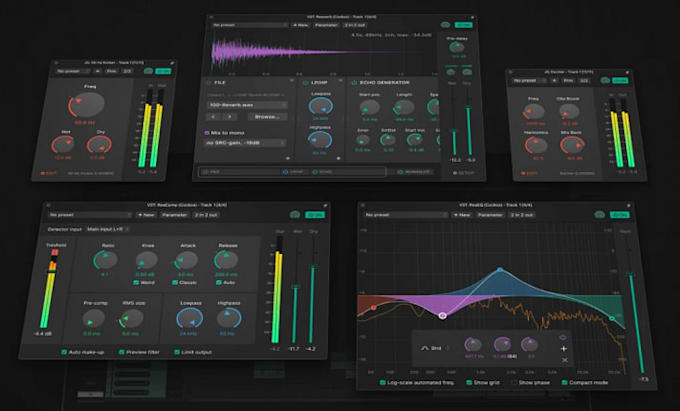Click Parameter menu in ReaComp
This screenshot has height=411, width=680.
[x=174, y=215]
